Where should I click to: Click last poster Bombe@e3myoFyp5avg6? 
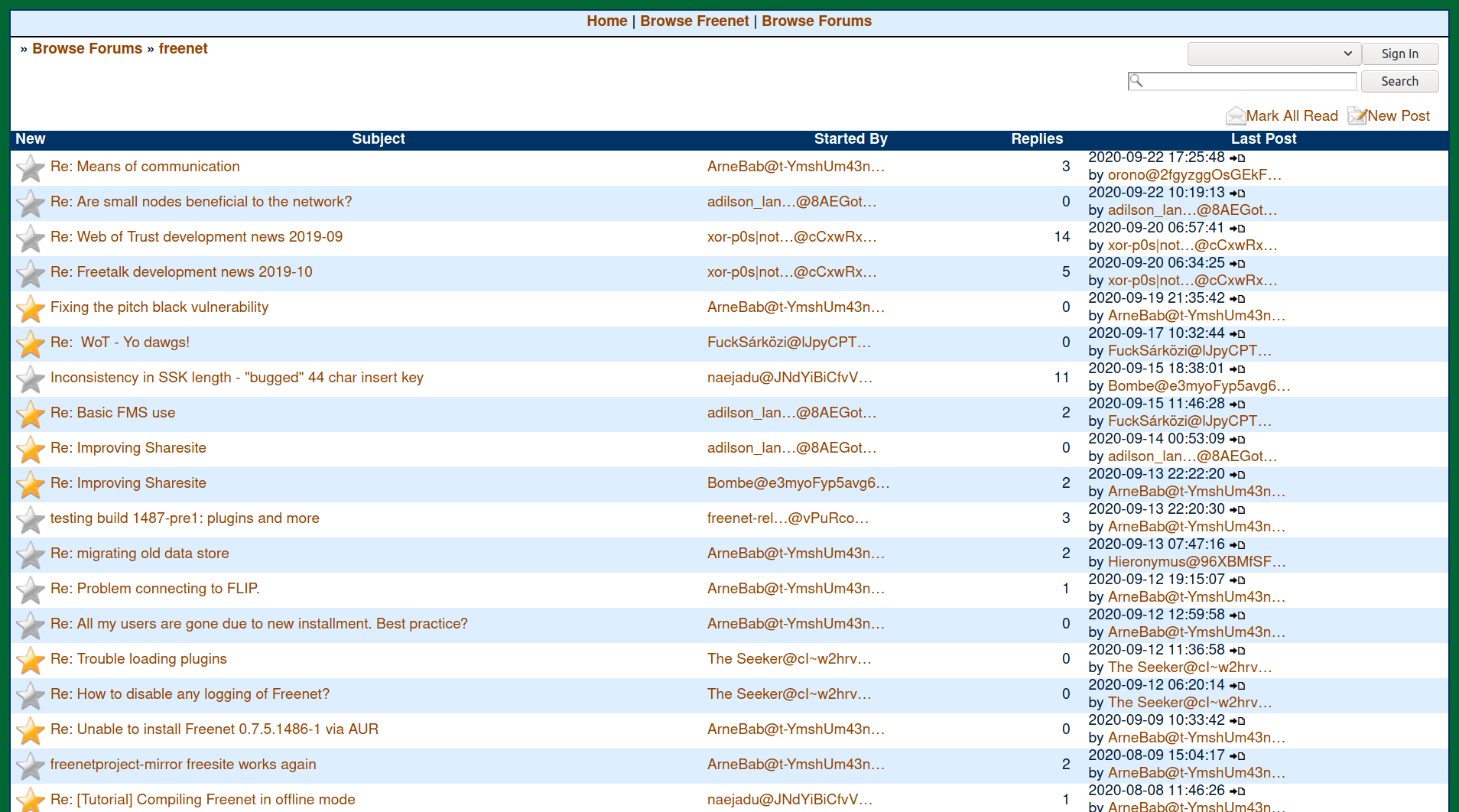pos(1199,386)
